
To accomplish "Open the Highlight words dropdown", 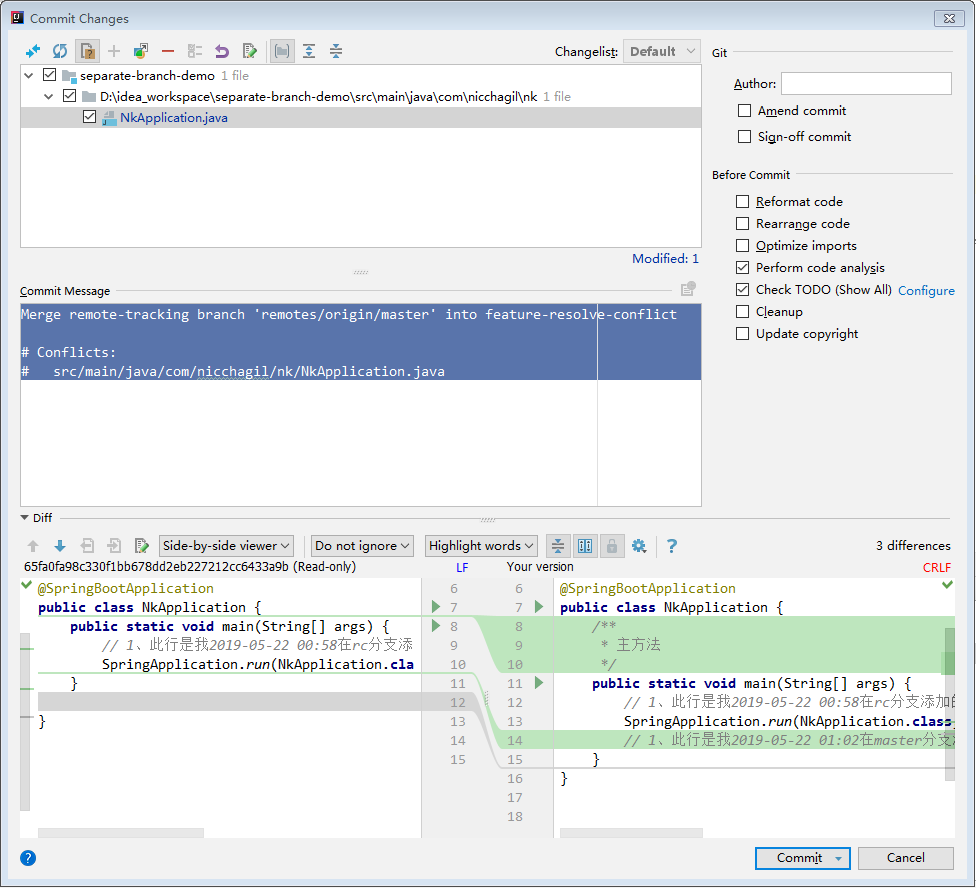I will point(481,546).
